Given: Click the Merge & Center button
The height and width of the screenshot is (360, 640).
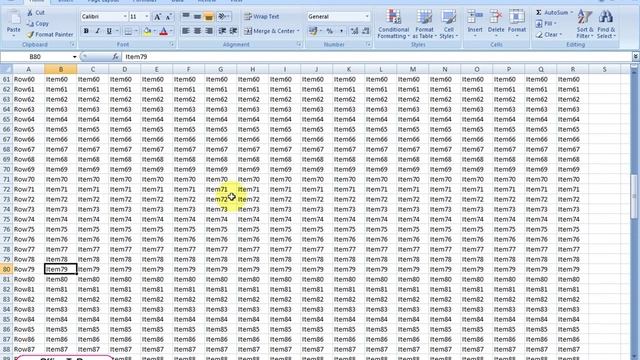Looking at the screenshot, I should coord(269,31).
